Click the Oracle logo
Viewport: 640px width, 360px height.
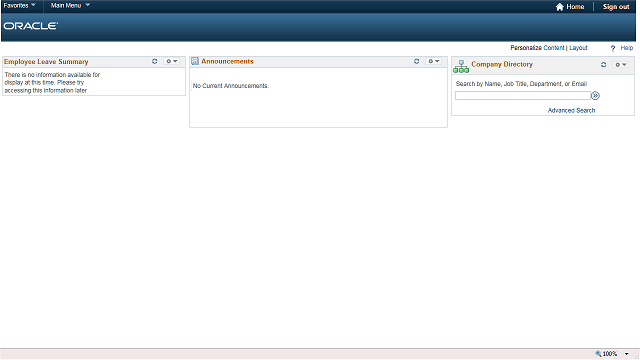(x=31, y=26)
